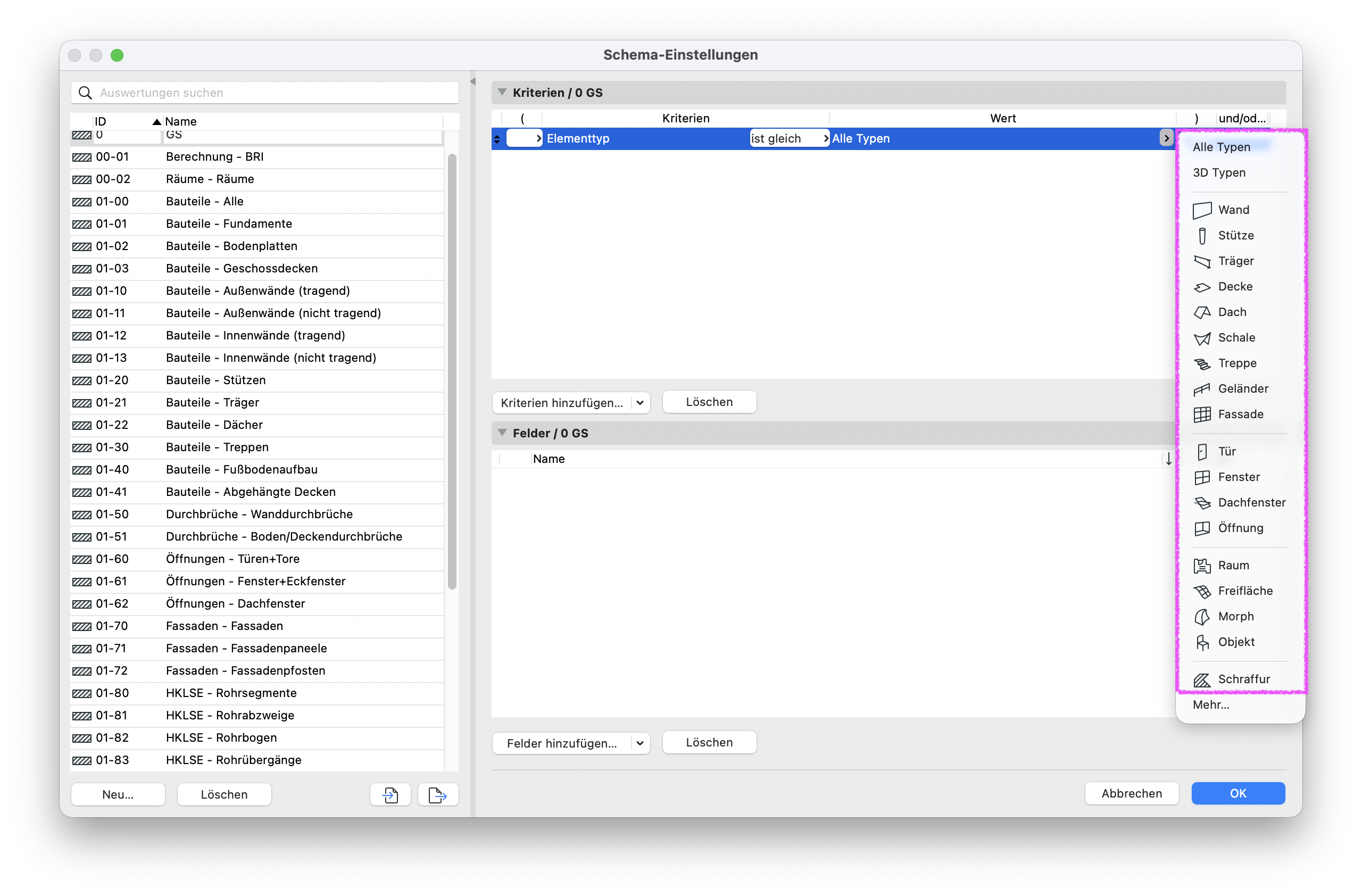The height and width of the screenshot is (896, 1362).
Task: Choose the Treppe stair icon entry
Action: 1202,363
